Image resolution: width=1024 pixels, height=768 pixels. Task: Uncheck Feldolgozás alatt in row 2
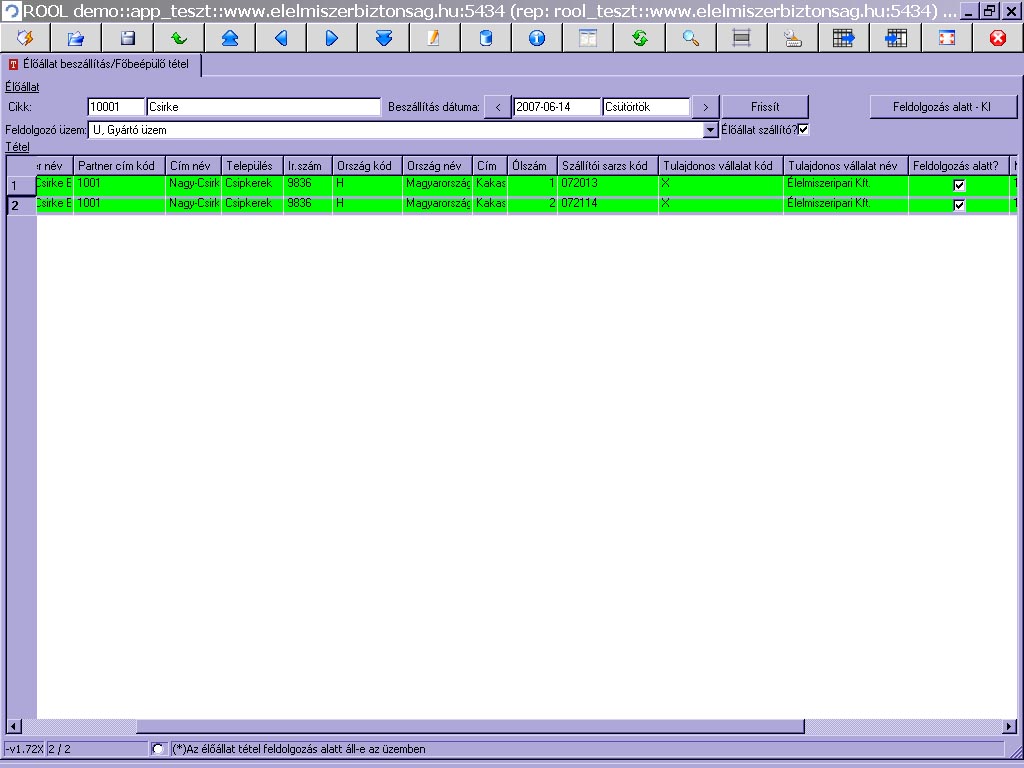coord(959,204)
